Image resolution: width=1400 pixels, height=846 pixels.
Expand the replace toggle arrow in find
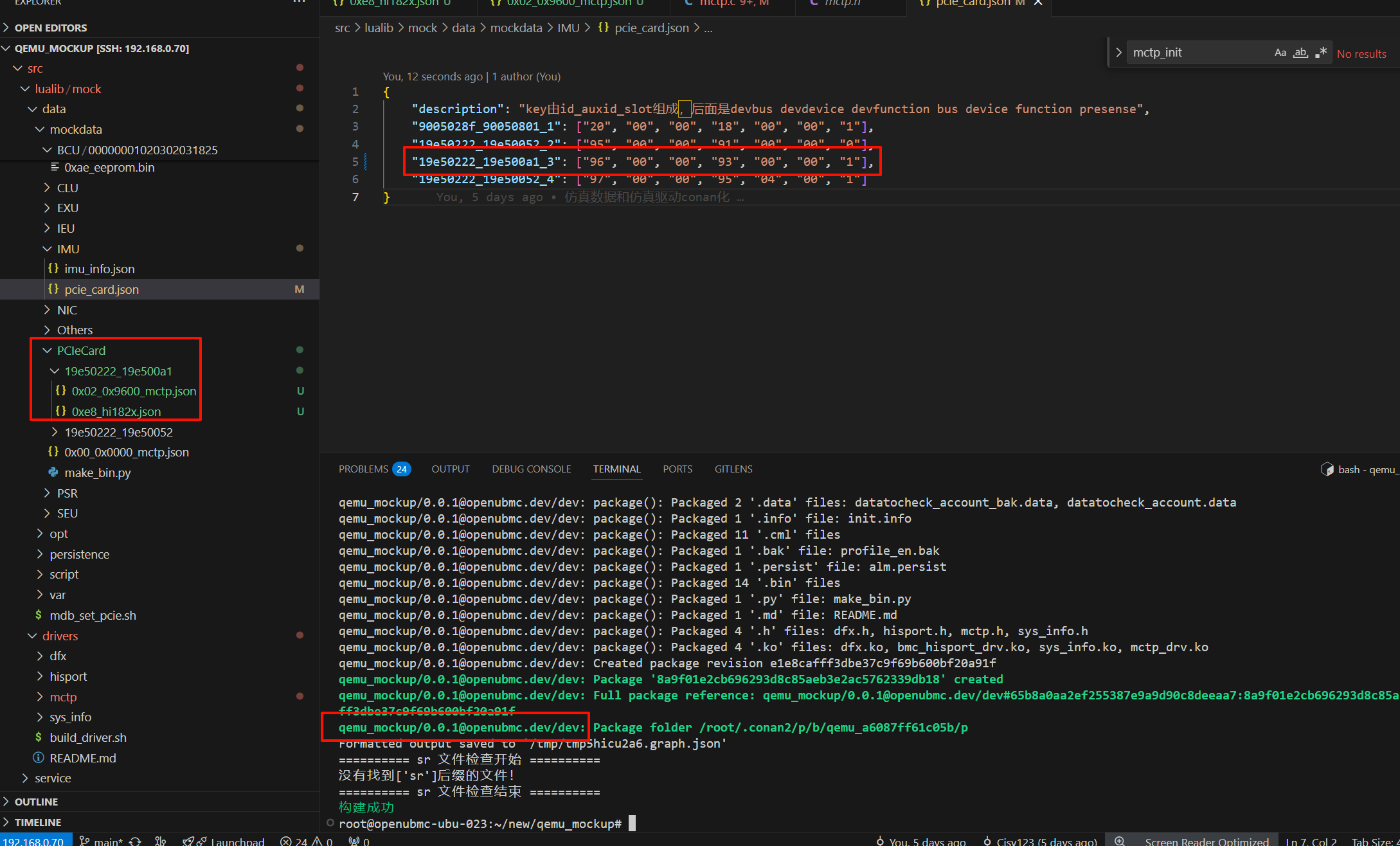point(1118,53)
